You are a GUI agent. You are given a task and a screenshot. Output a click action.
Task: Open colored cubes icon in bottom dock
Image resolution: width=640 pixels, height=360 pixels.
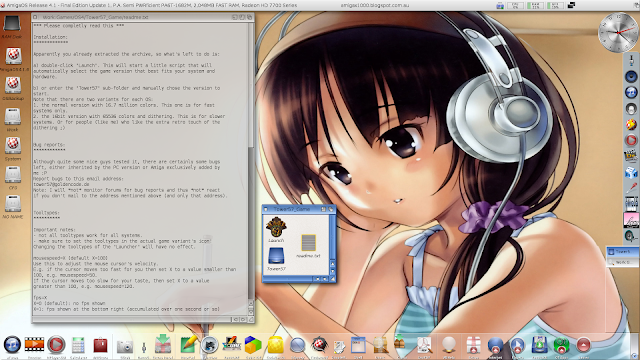[253, 345]
